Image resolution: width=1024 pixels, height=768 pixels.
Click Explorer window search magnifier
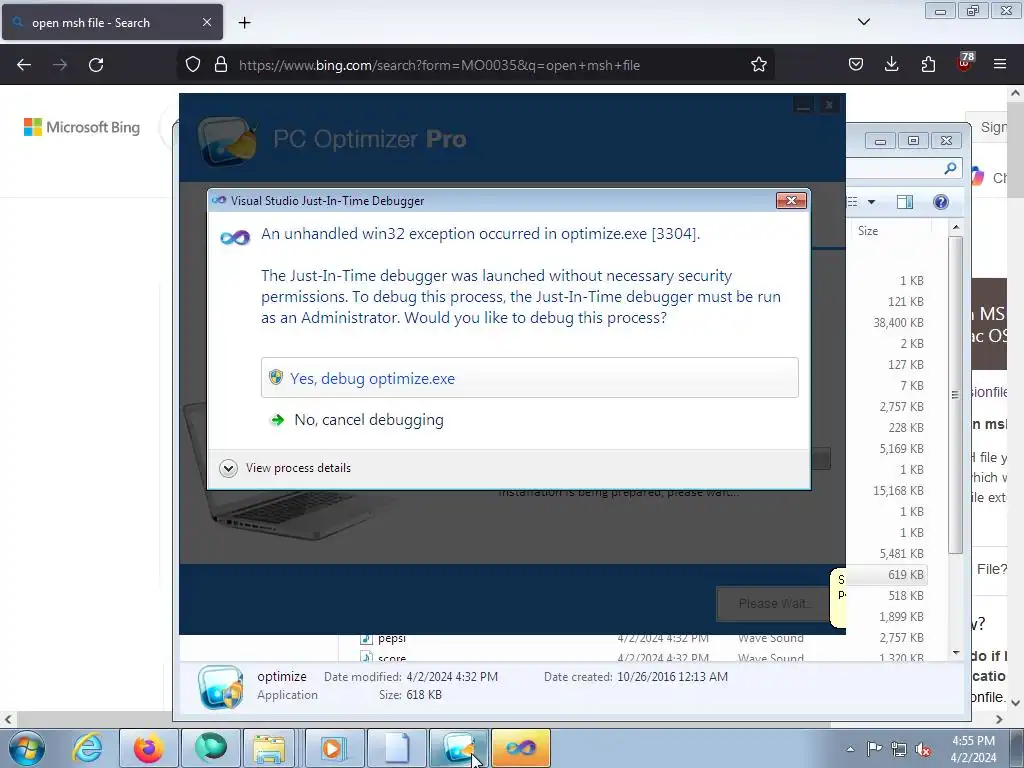950,168
